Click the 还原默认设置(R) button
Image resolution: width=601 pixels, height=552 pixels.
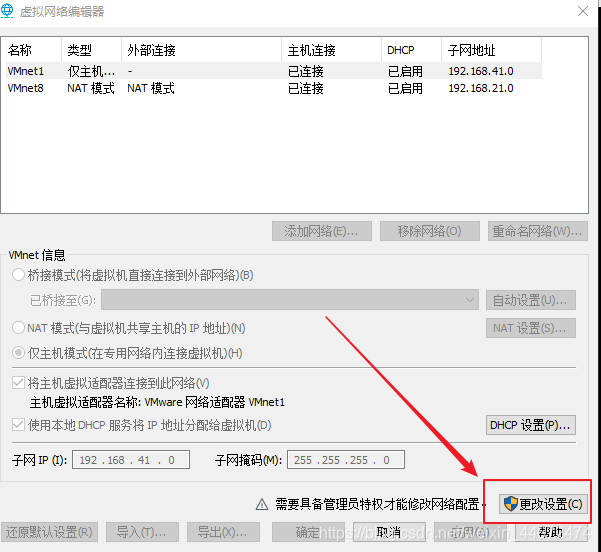point(49,532)
